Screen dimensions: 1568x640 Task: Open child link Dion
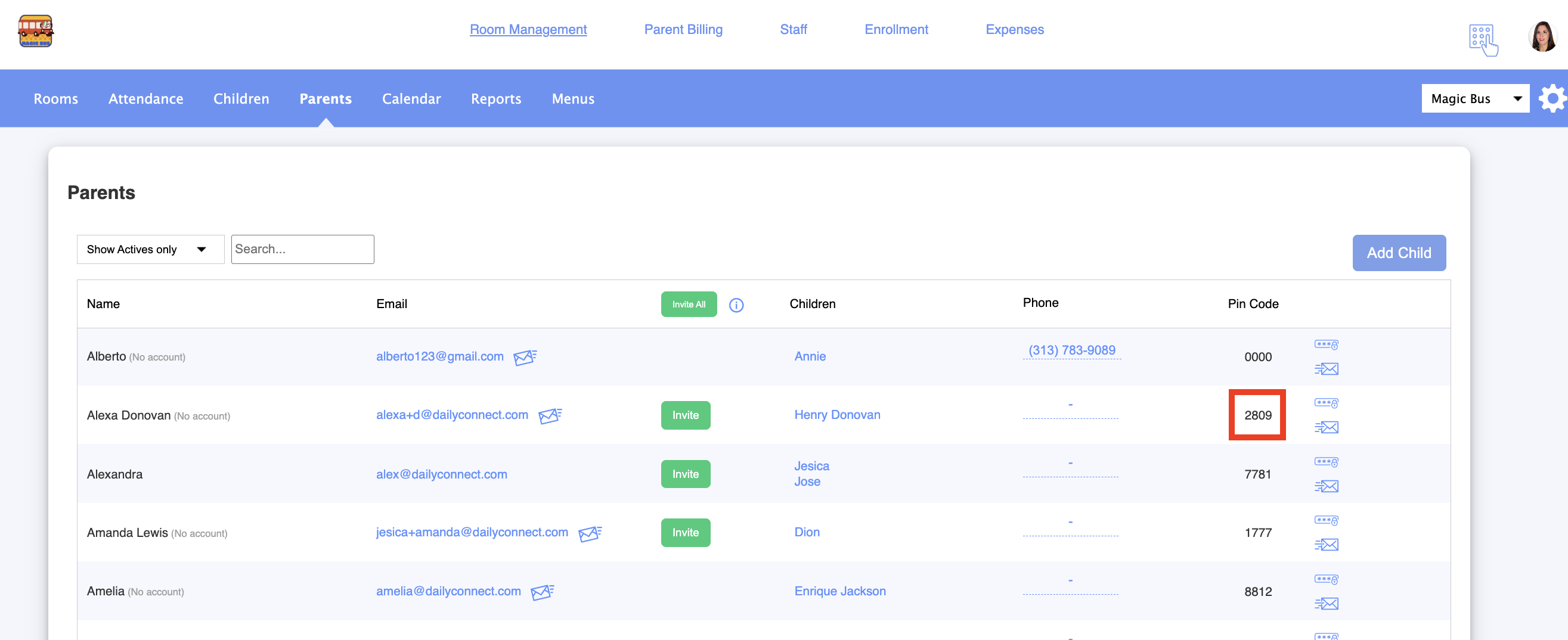(807, 532)
